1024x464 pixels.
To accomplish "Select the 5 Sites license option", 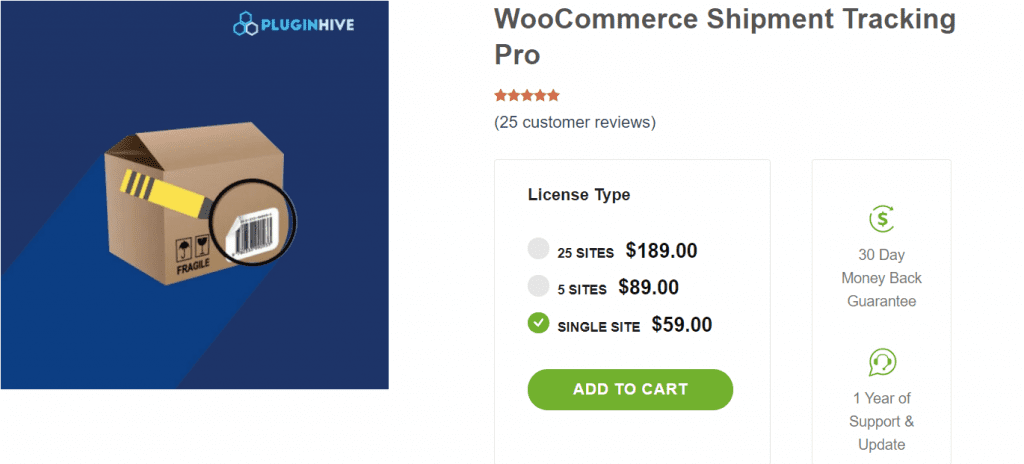I will (538, 287).
